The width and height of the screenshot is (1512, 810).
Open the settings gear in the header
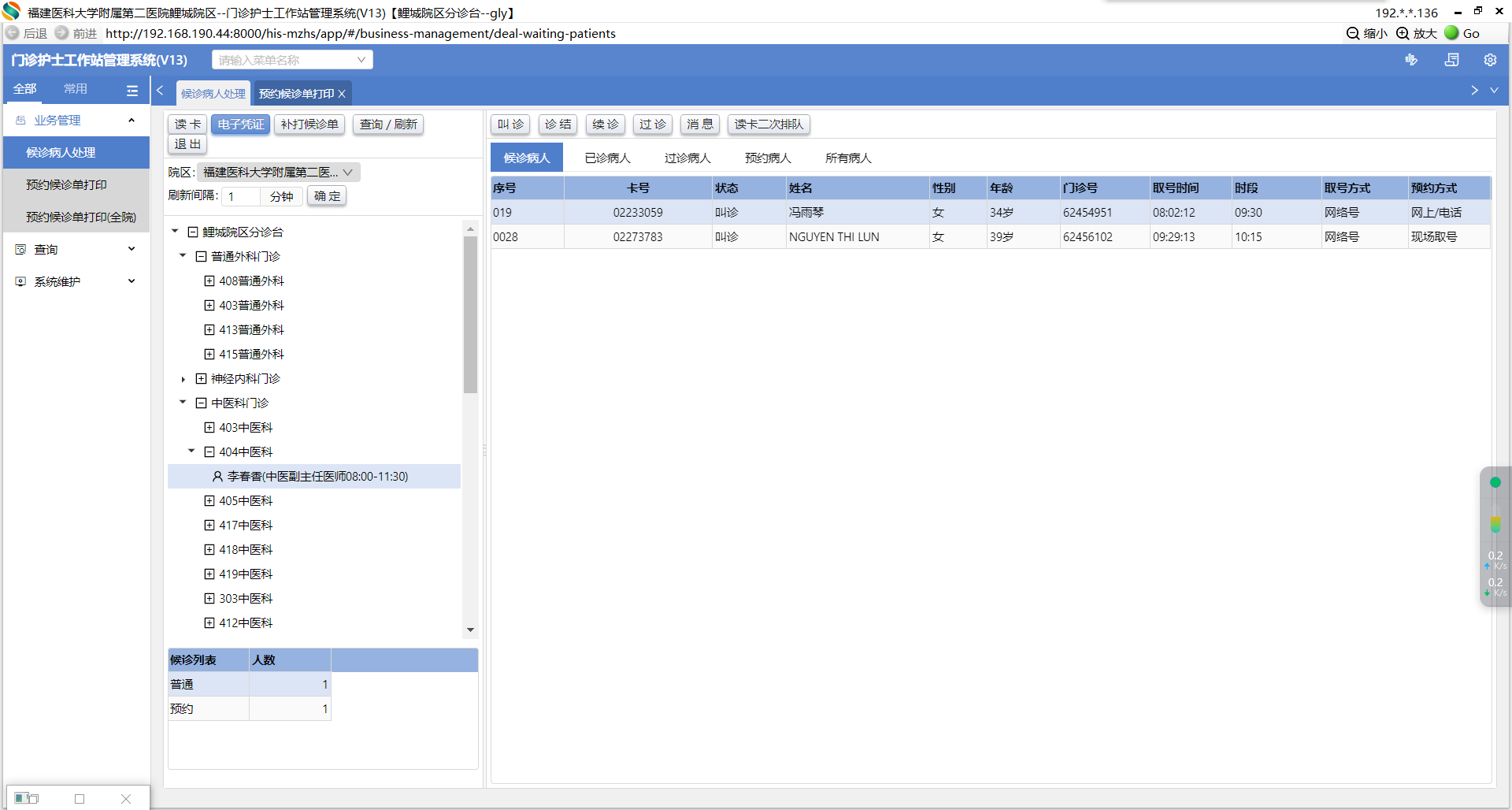[1490, 60]
